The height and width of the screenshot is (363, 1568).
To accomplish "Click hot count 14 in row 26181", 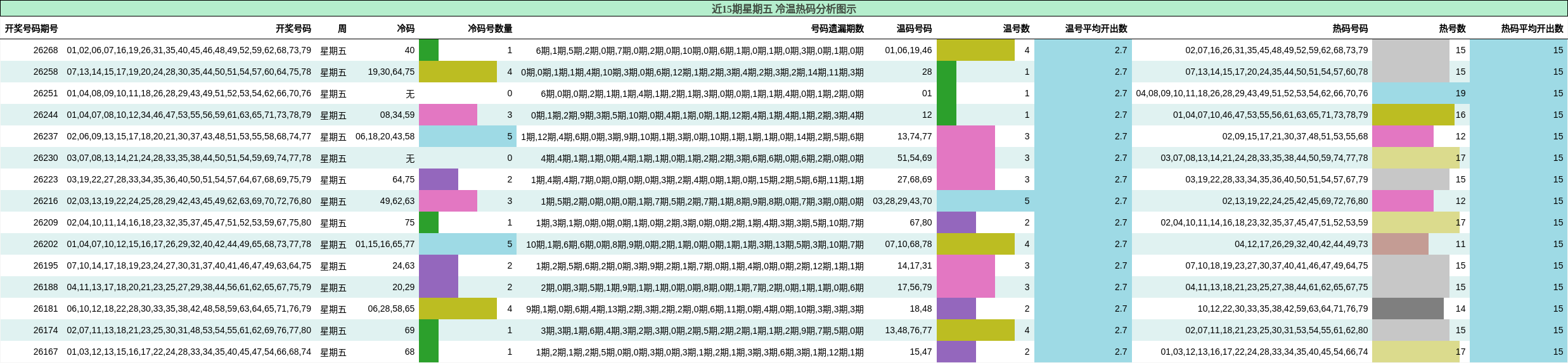I will pyautogui.click(x=1460, y=309).
